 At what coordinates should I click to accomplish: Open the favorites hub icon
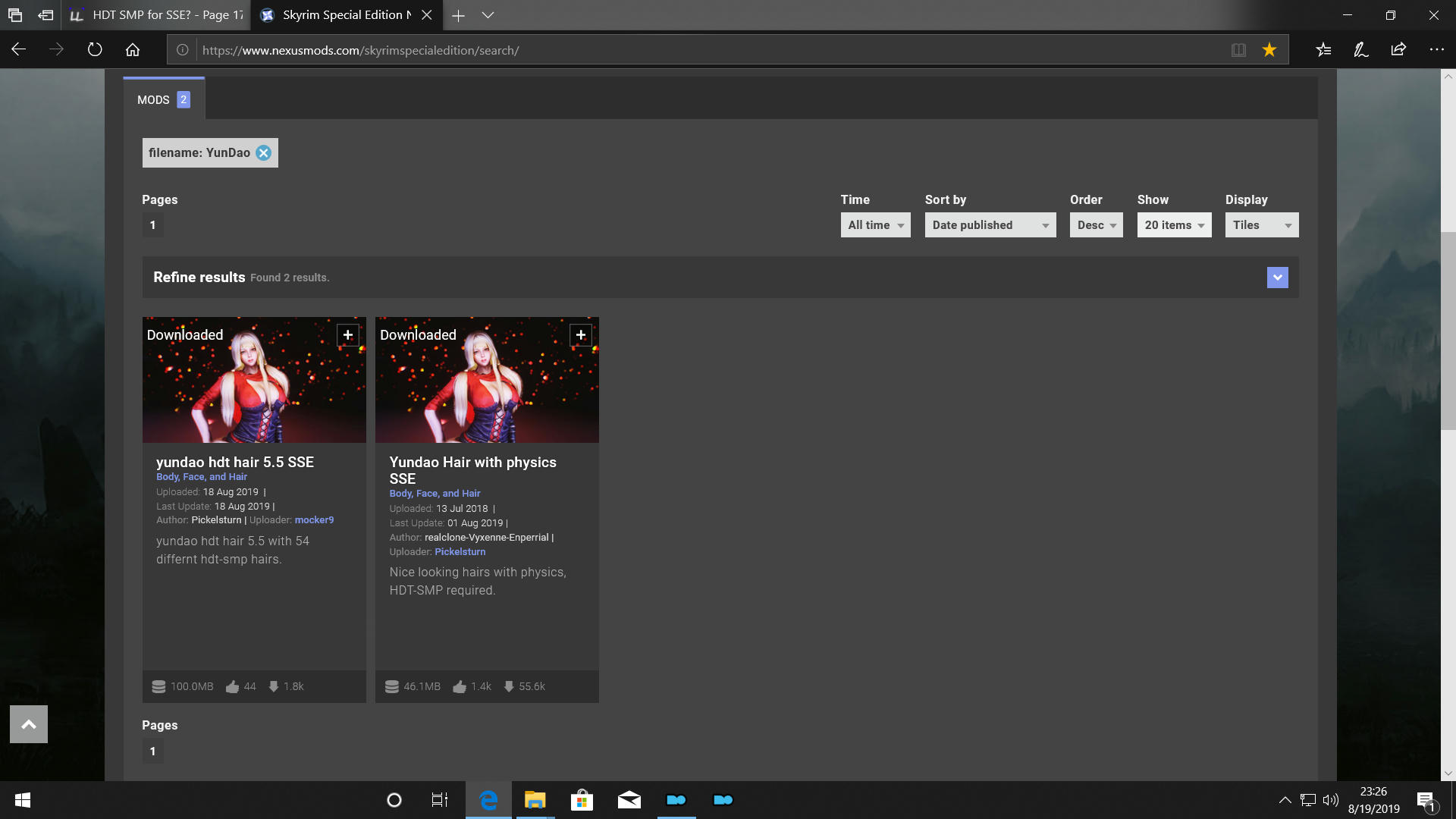click(1323, 50)
